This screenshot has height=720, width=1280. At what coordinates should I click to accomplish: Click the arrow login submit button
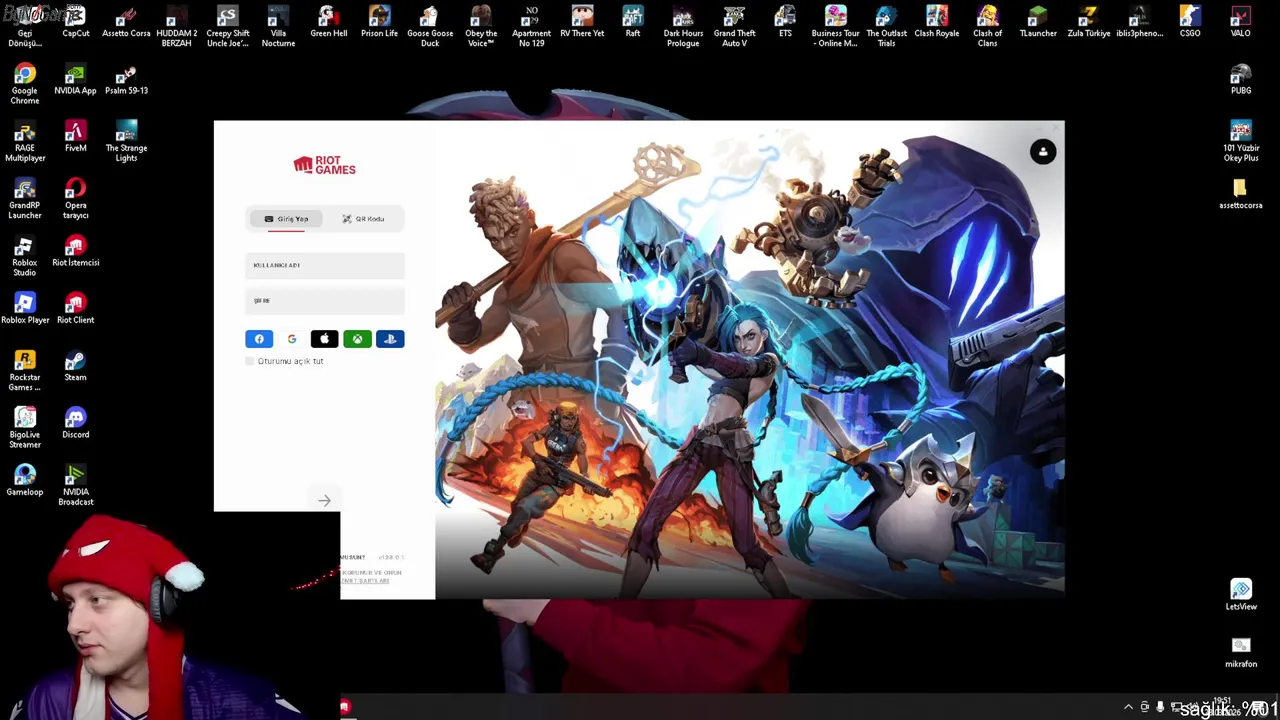pos(324,500)
